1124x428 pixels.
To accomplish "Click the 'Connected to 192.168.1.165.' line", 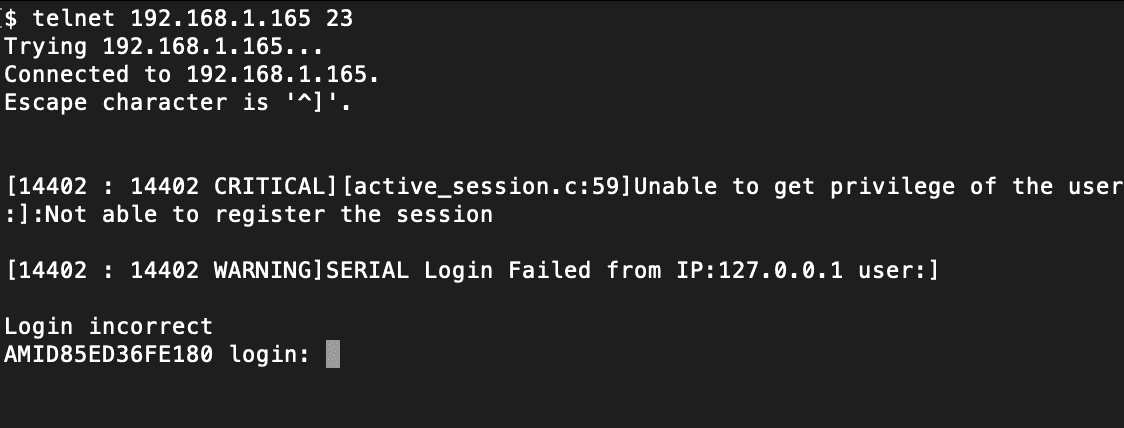I will pos(192,75).
